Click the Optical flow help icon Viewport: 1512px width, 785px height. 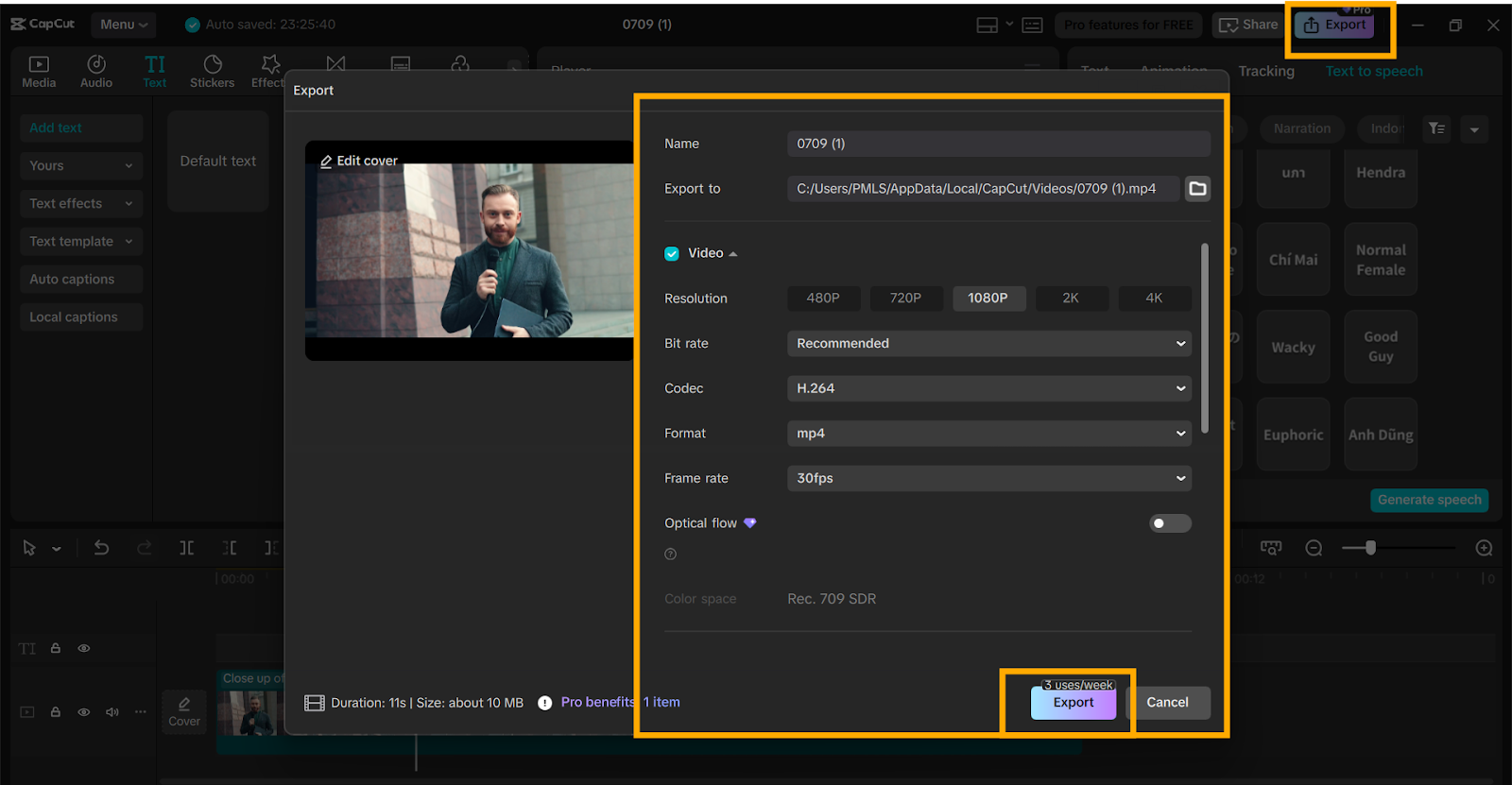click(x=671, y=555)
